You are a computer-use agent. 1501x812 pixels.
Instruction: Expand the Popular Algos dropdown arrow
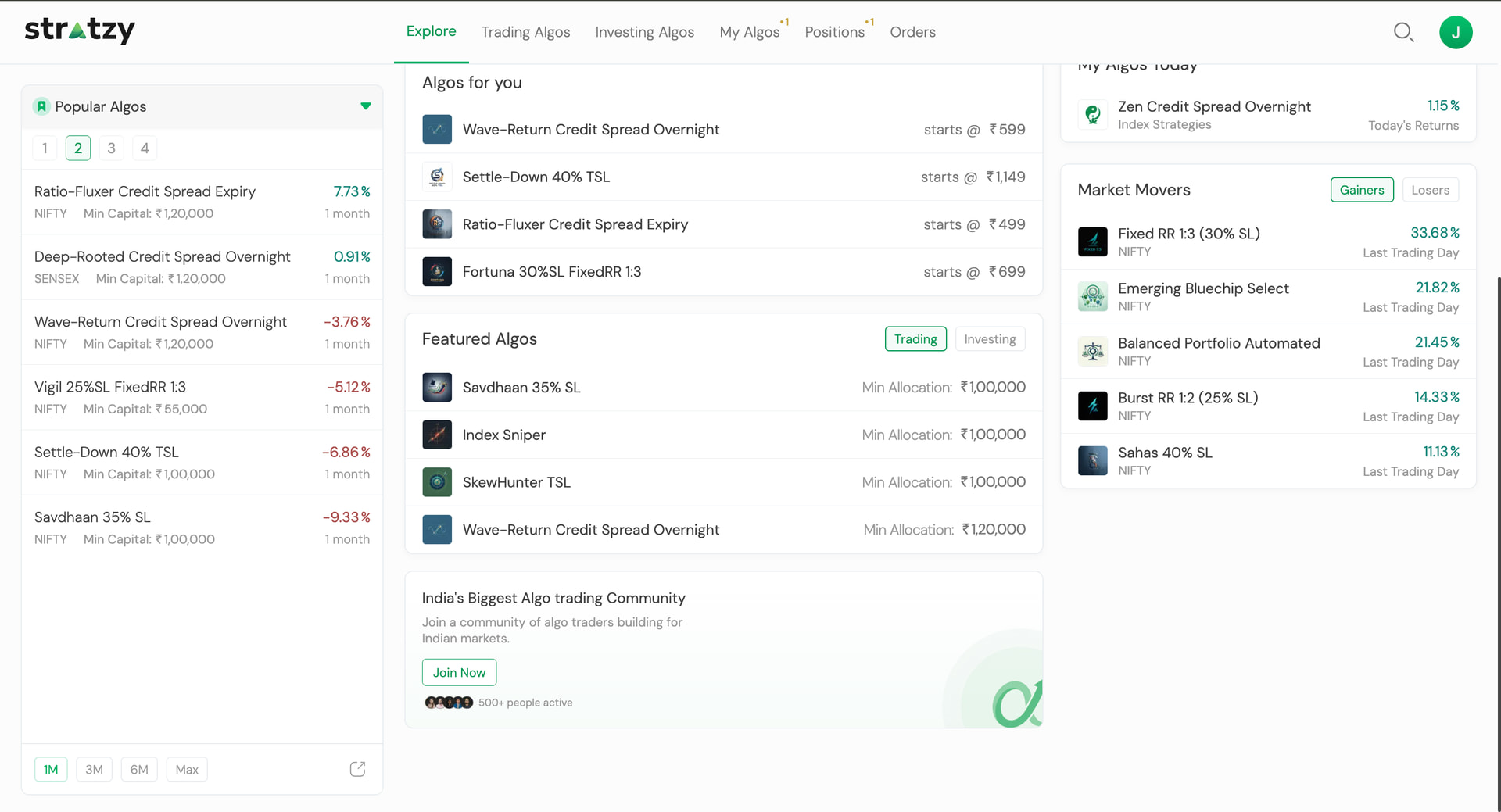[x=365, y=106]
